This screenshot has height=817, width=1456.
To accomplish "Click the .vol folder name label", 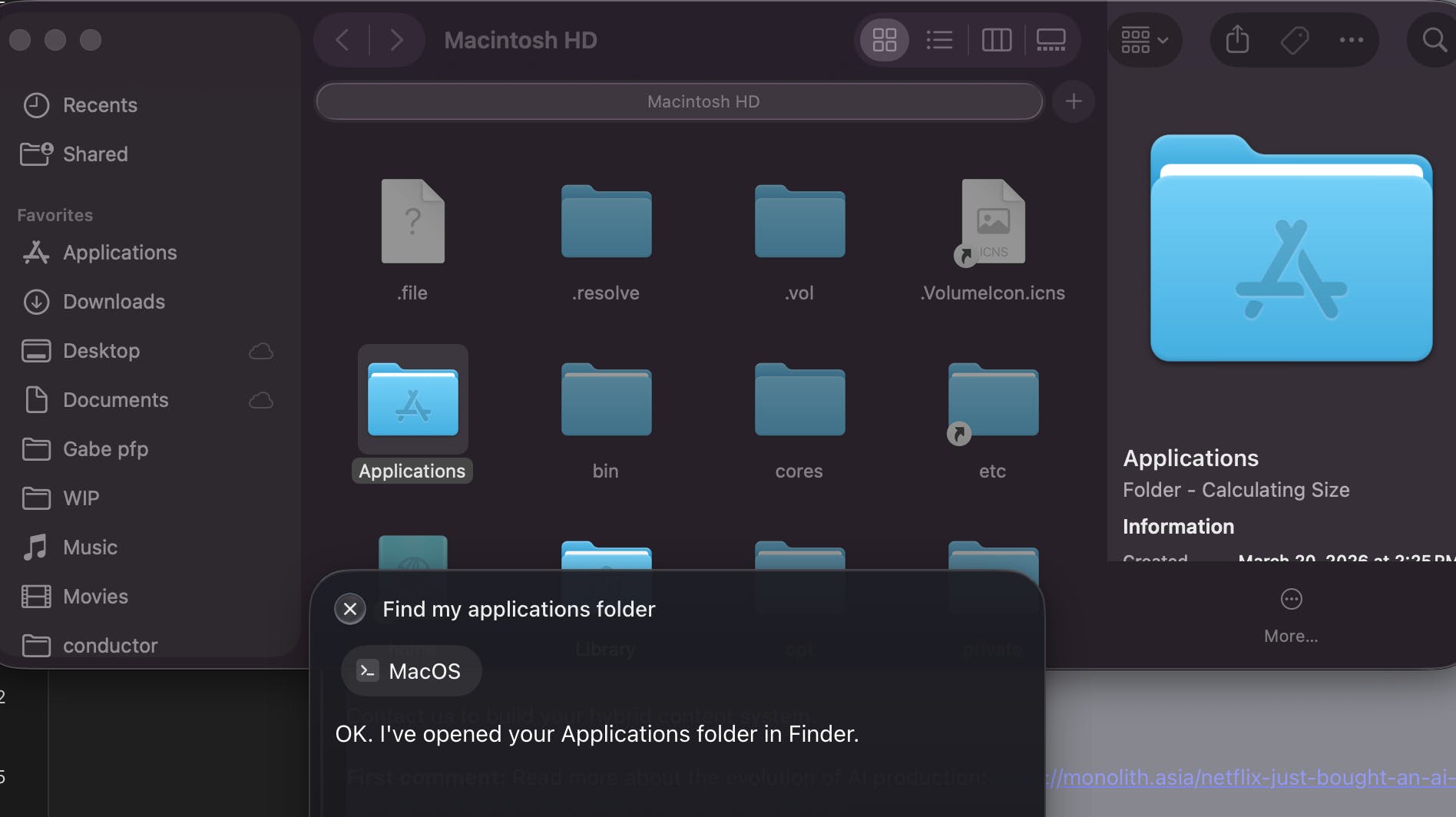I will (799, 293).
